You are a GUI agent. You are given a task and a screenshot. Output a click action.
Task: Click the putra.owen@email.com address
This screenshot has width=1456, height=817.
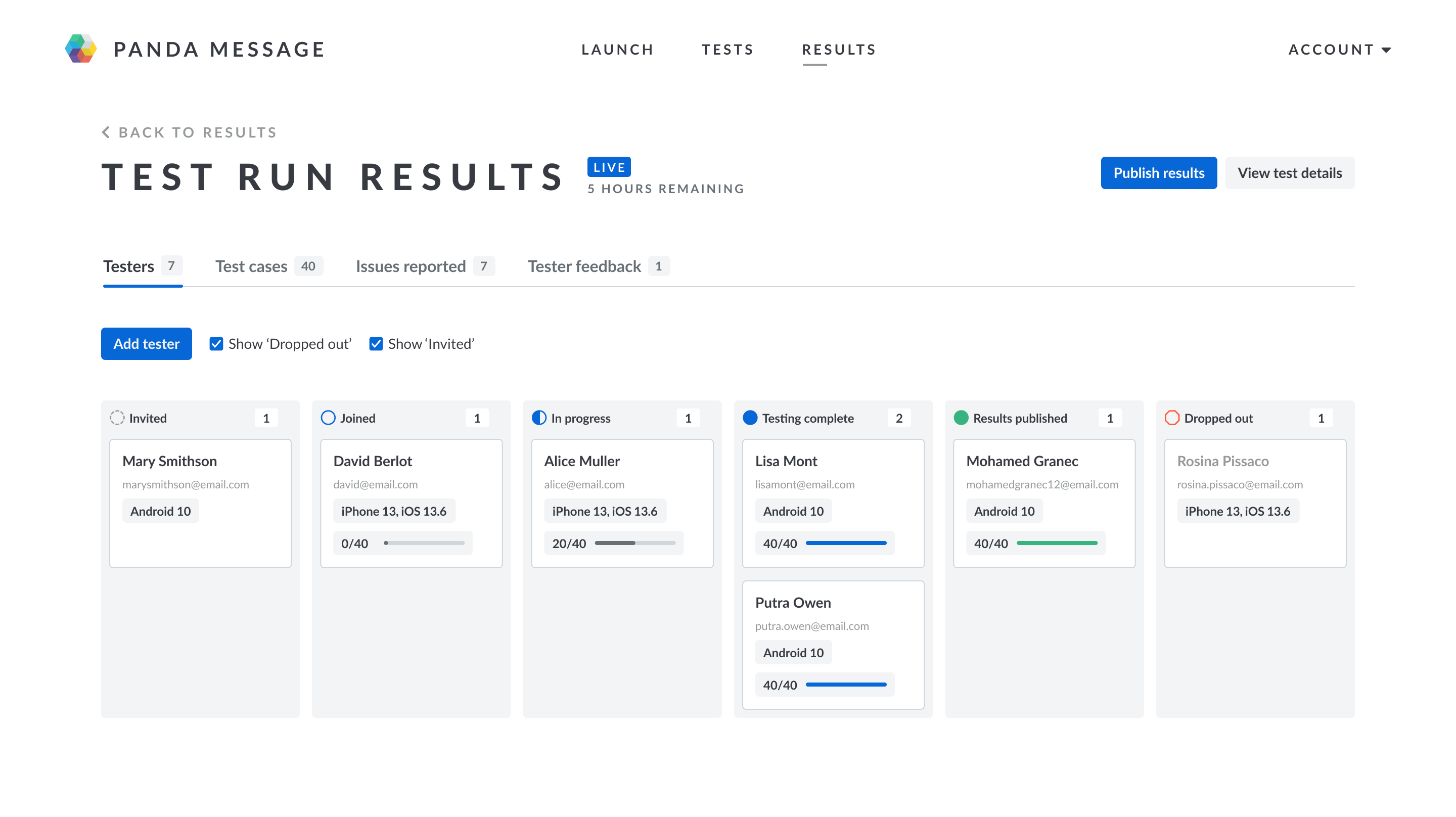coord(811,626)
